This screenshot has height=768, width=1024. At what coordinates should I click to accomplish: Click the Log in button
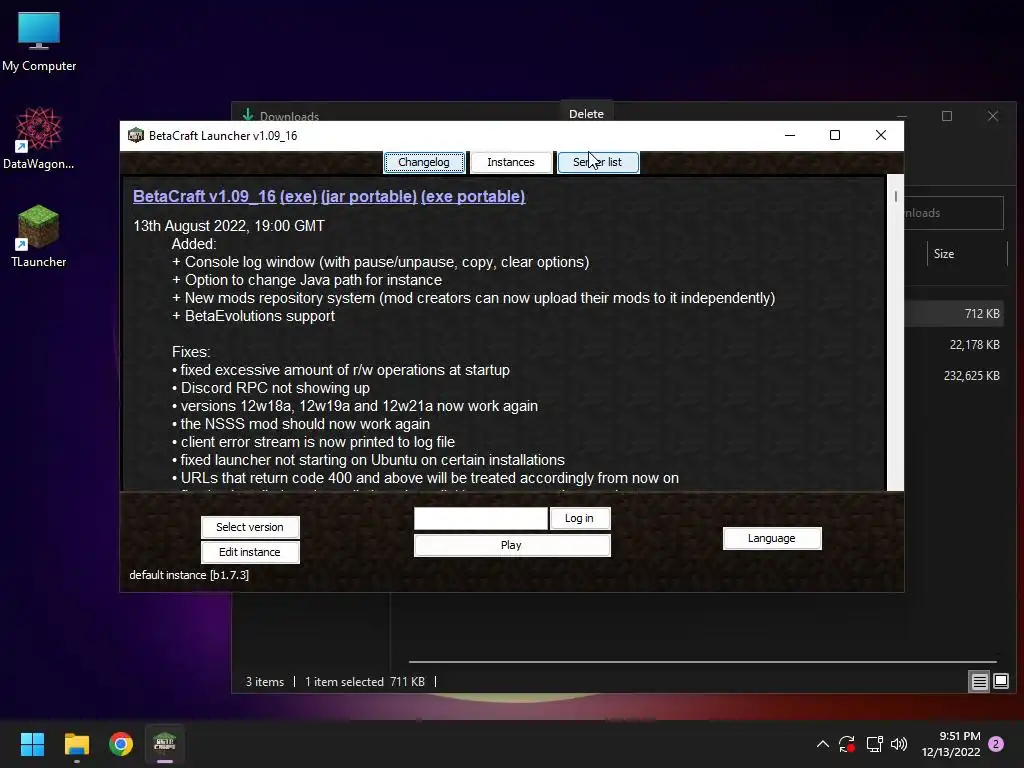pos(580,519)
